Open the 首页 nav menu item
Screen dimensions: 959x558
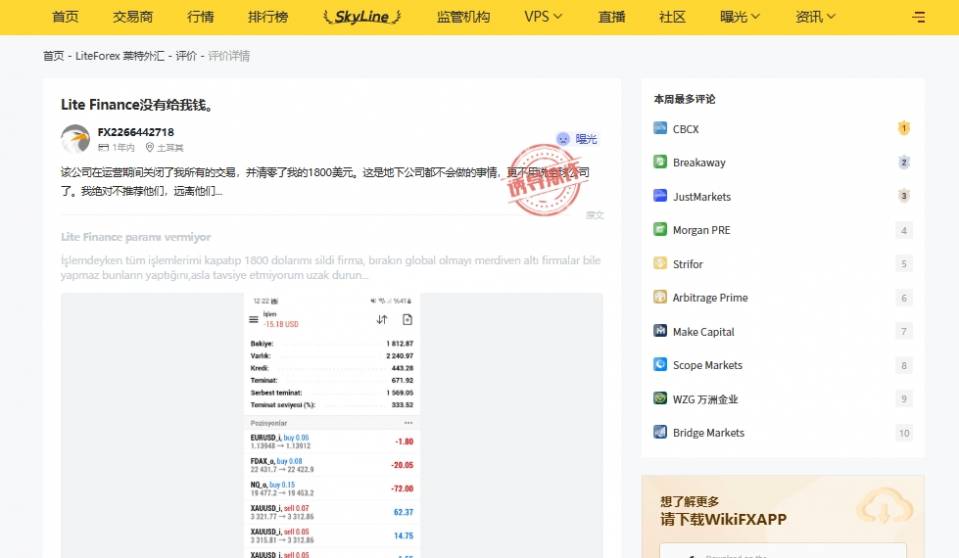(65, 17)
